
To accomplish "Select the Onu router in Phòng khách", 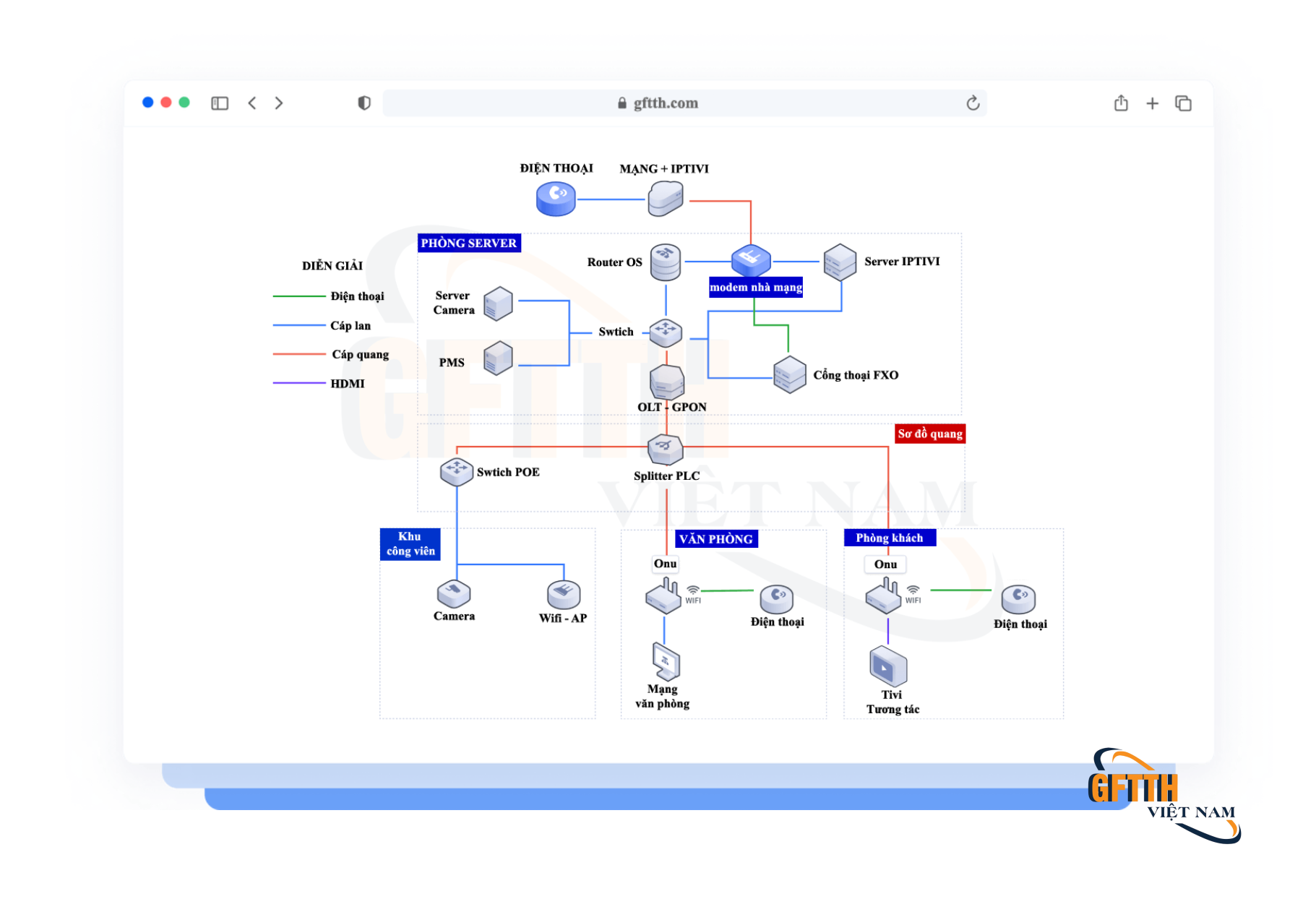I will pos(884,596).
